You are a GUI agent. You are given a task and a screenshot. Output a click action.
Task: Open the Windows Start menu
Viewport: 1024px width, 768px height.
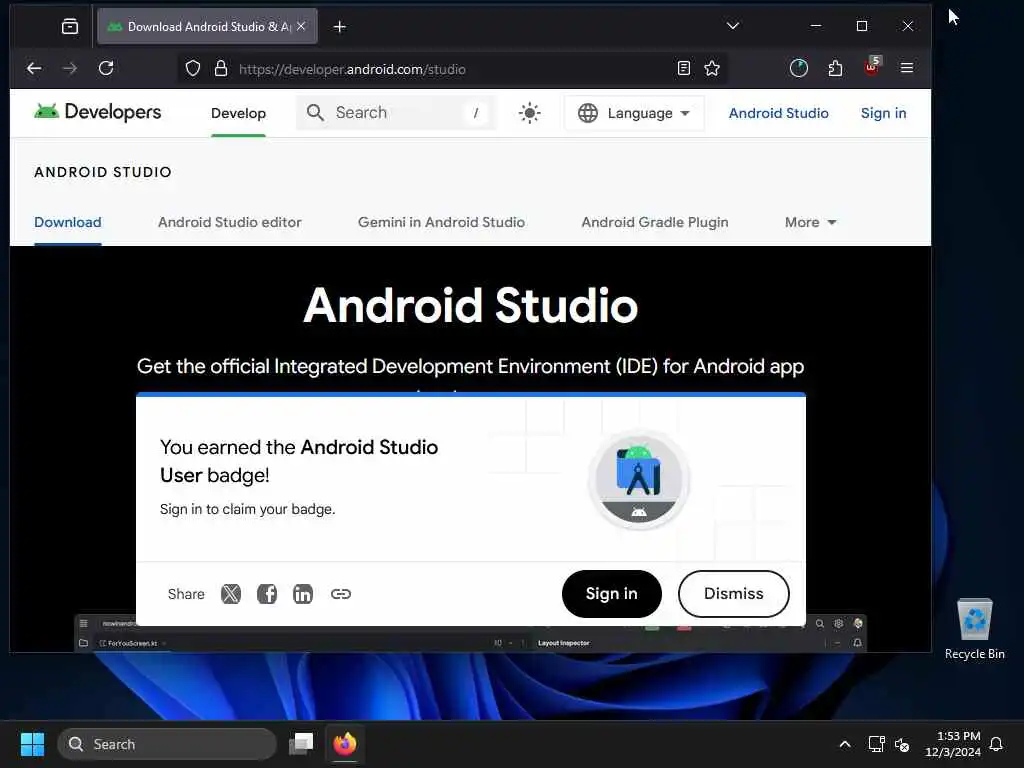click(33, 744)
